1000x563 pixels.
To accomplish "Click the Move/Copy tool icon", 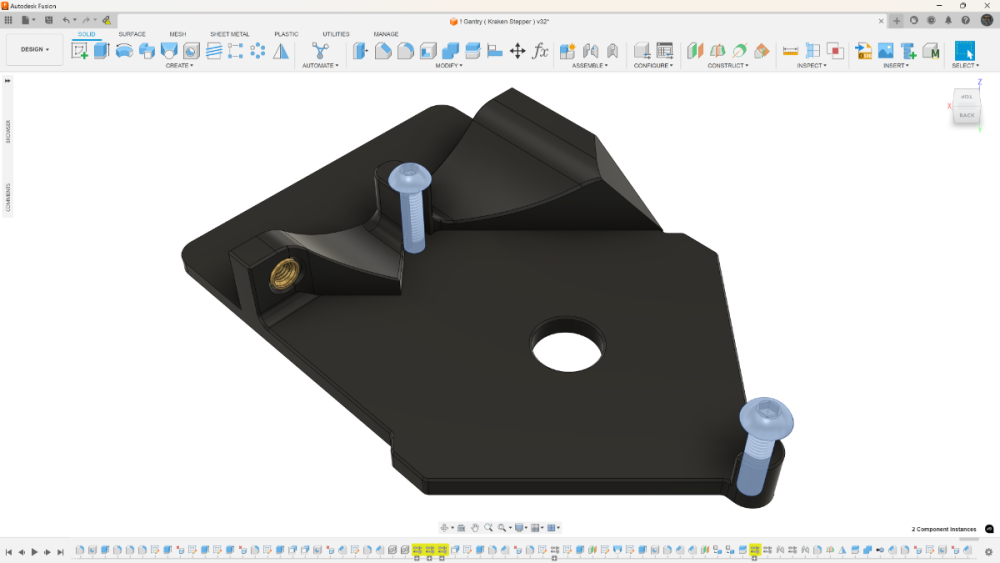I will pos(517,51).
